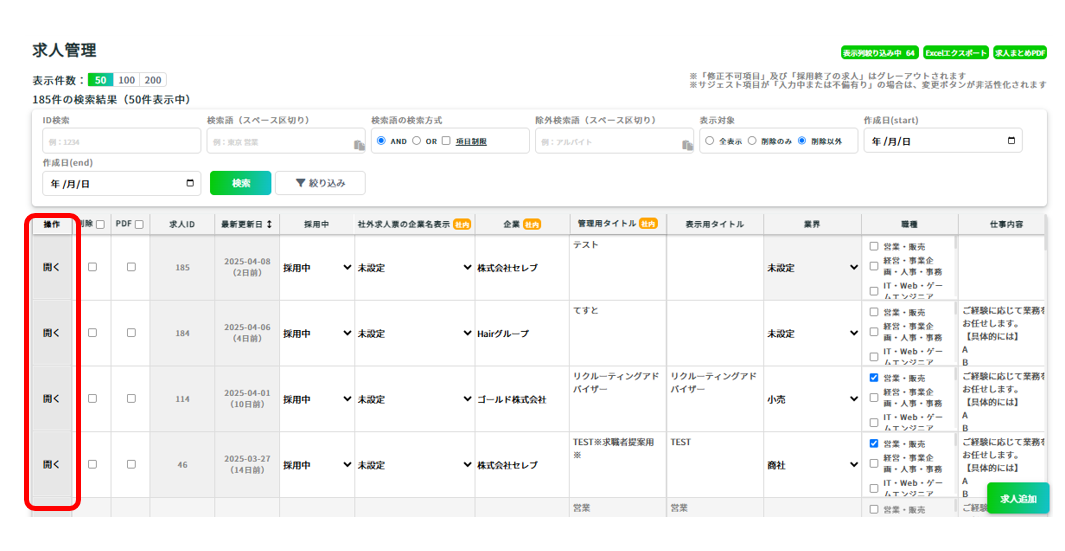Click paste icon in 除外検索語 field
The width and height of the screenshot is (1065, 551).
coord(687,145)
